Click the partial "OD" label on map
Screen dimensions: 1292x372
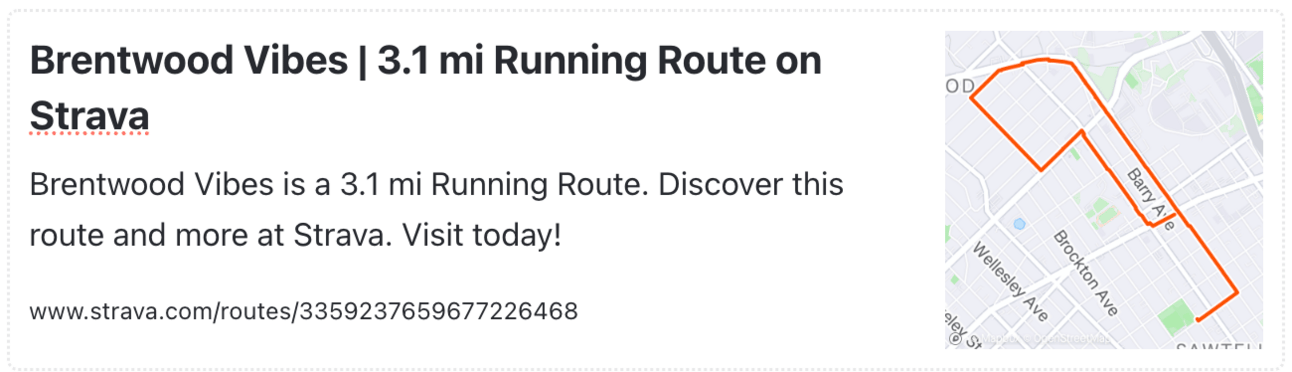coord(959,86)
